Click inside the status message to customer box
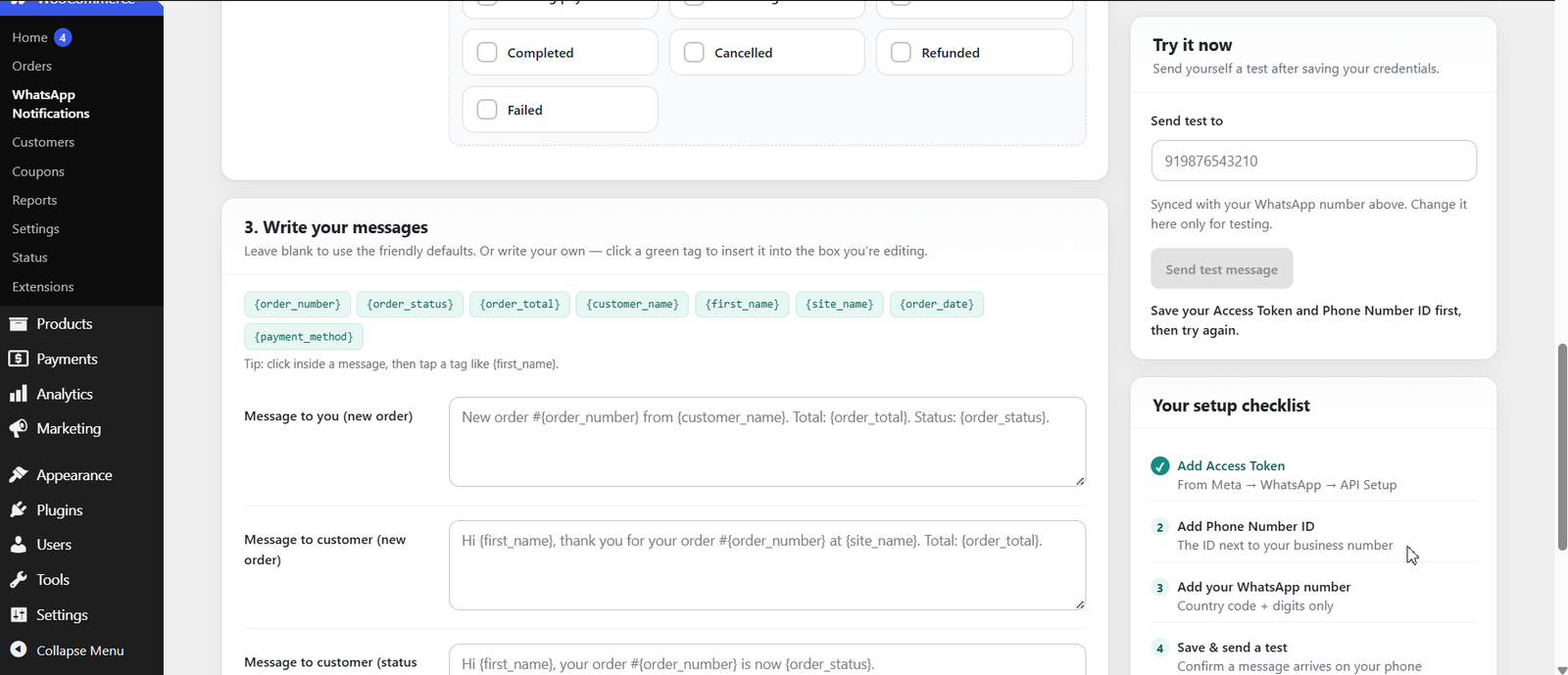The width and height of the screenshot is (1568, 675). click(x=767, y=659)
